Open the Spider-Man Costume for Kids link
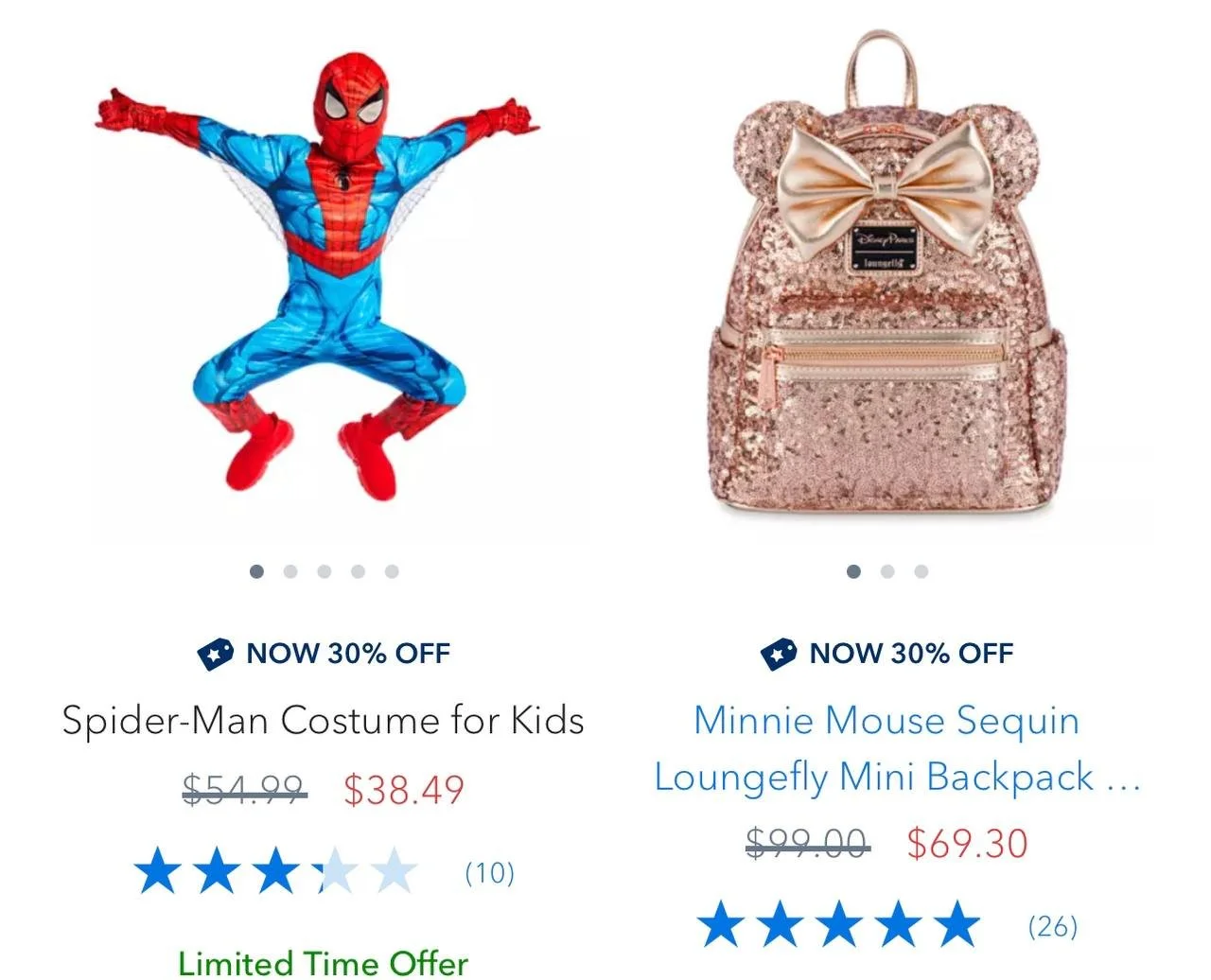1211x980 pixels. 323,721
